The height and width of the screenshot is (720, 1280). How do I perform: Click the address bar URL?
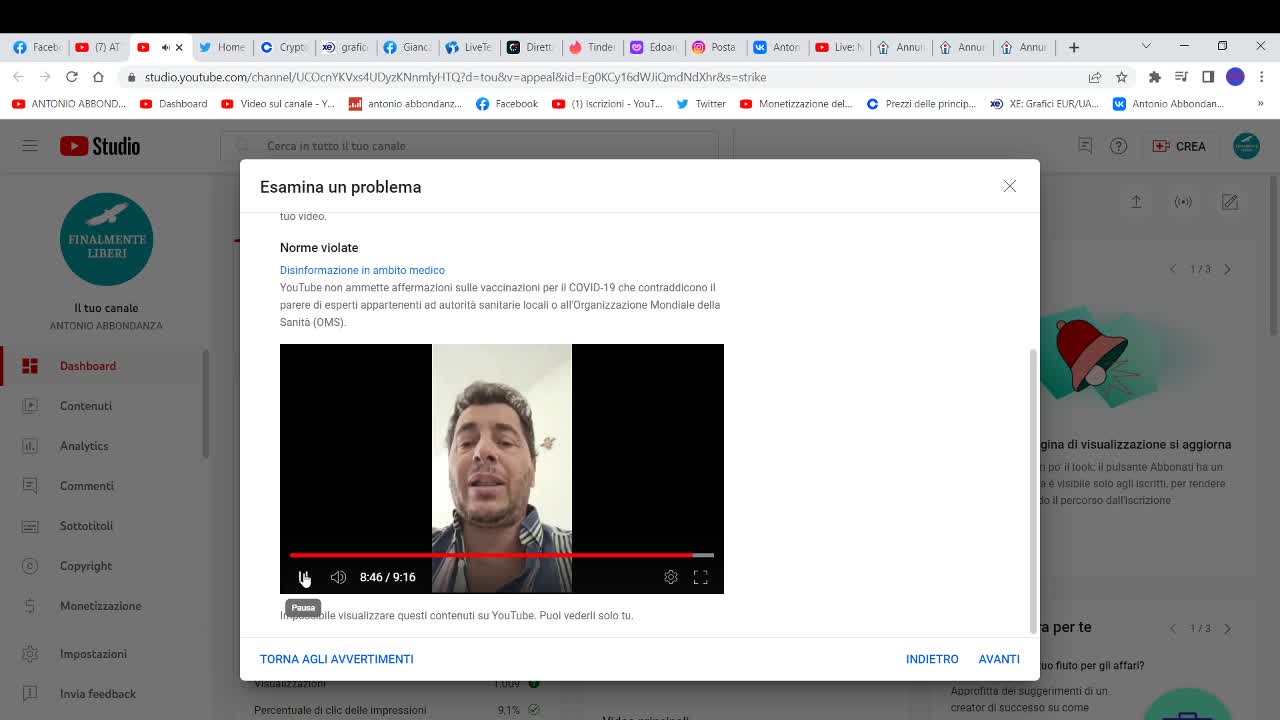pyautogui.click(x=455, y=77)
